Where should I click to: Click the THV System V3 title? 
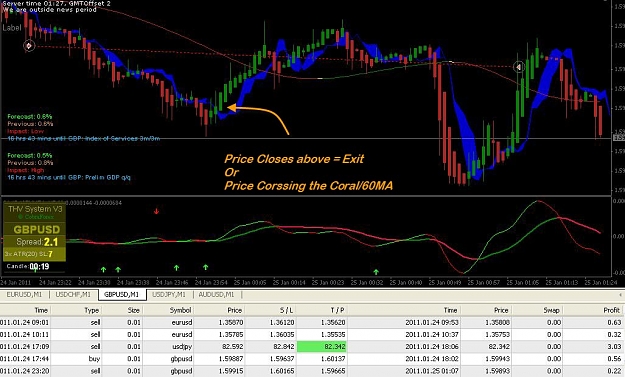(35, 209)
